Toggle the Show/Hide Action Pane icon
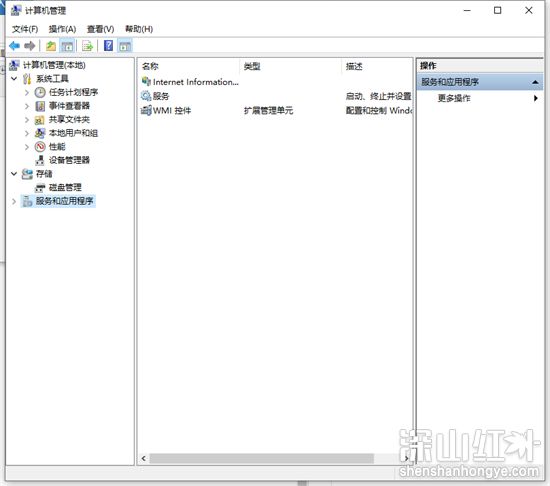 [125, 46]
